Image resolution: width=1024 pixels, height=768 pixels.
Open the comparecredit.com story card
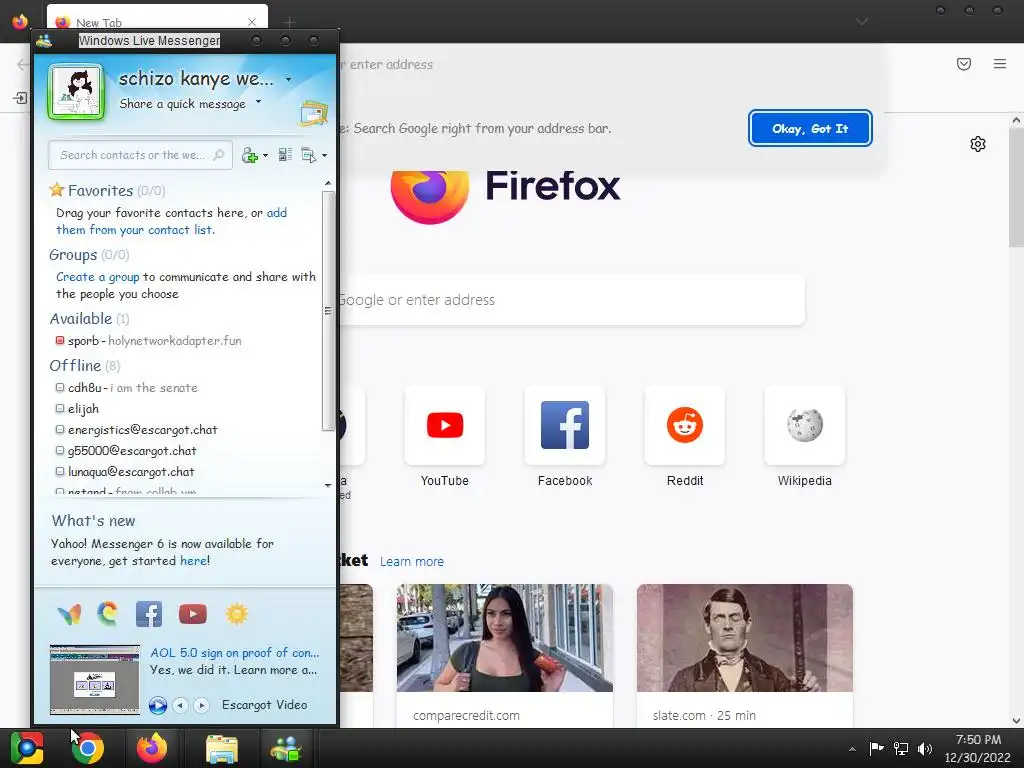tap(505, 656)
